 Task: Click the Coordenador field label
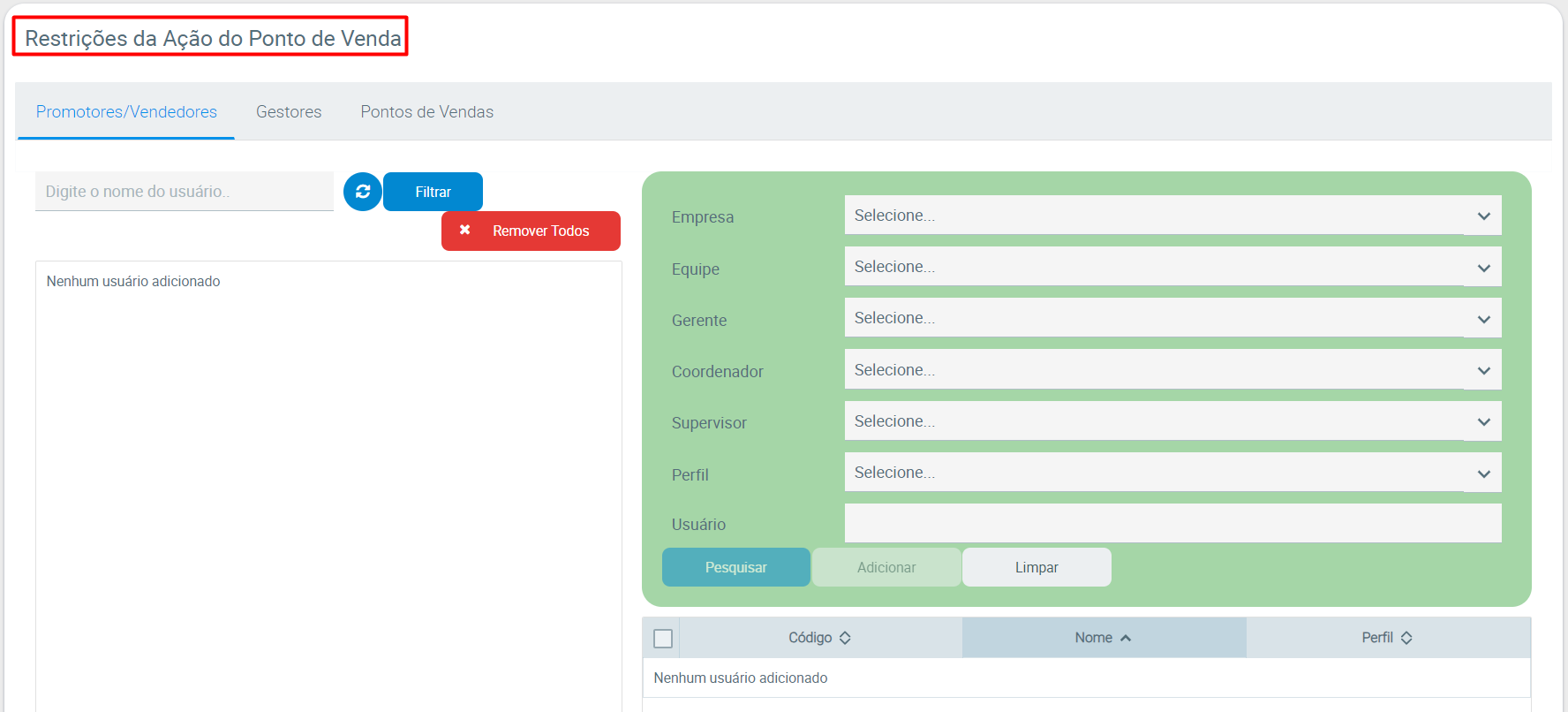[718, 372]
